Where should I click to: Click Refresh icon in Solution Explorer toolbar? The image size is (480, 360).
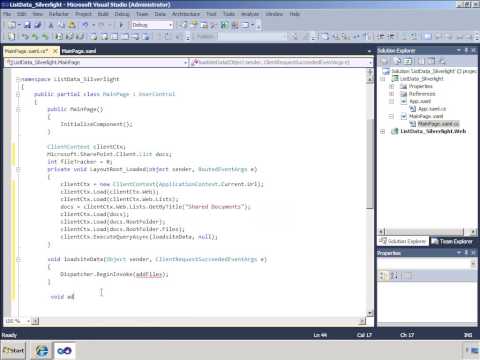pyautogui.click(x=408, y=61)
